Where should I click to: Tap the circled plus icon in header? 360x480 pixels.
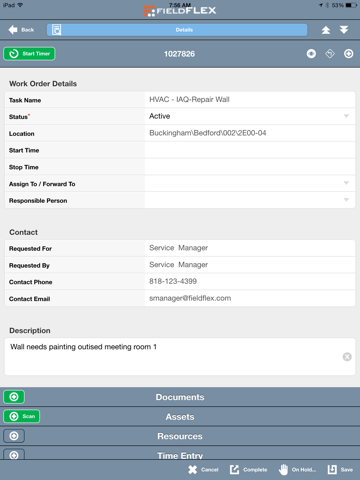tap(349, 54)
